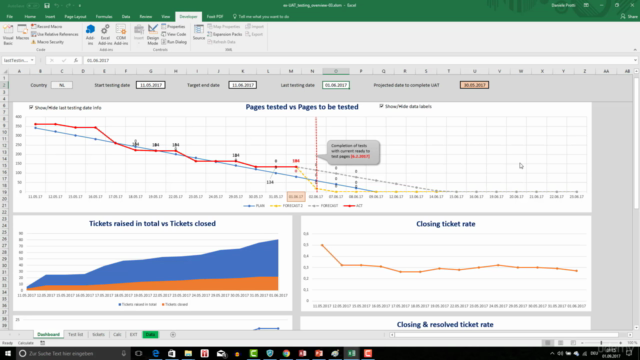
Task: Open Macro Security settings
Action: 47,42
